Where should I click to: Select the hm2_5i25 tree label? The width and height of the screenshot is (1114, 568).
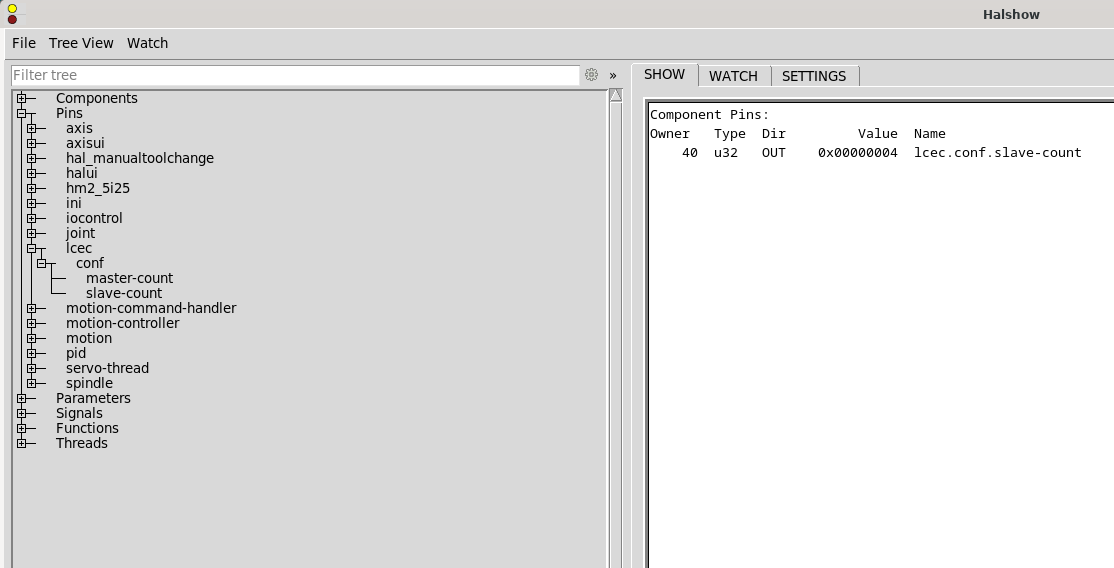point(98,188)
